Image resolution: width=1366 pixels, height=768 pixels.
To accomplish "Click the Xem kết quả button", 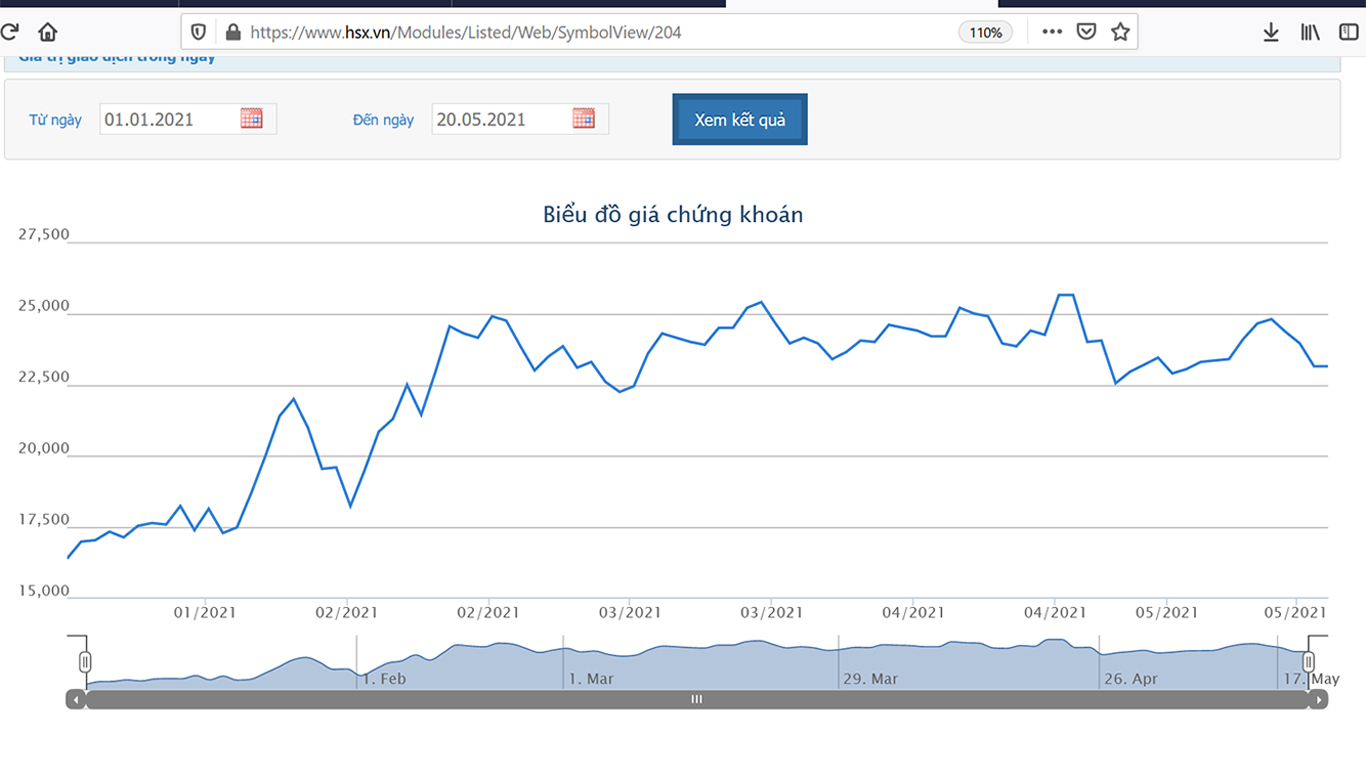I will 740,119.
